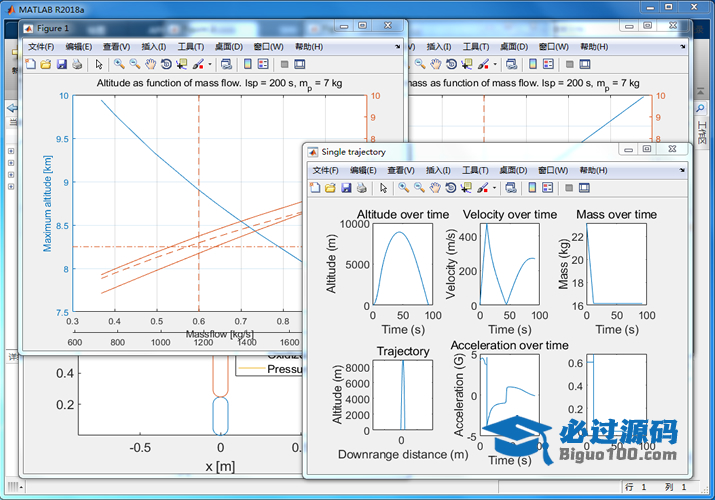Print figure icon in Figure 1 toolbar

tap(77, 64)
